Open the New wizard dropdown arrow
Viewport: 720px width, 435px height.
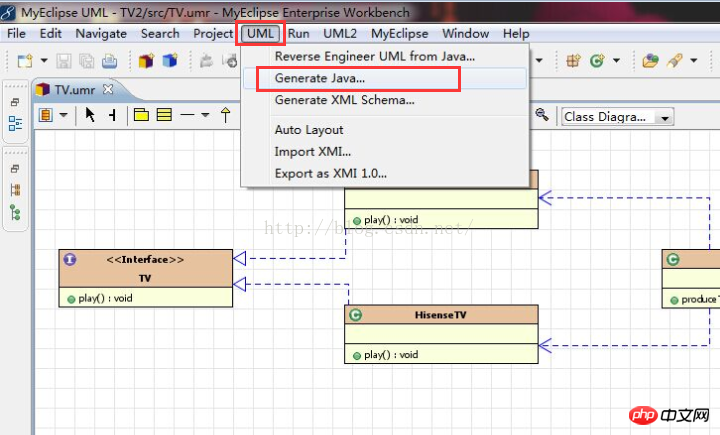[x=44, y=61]
